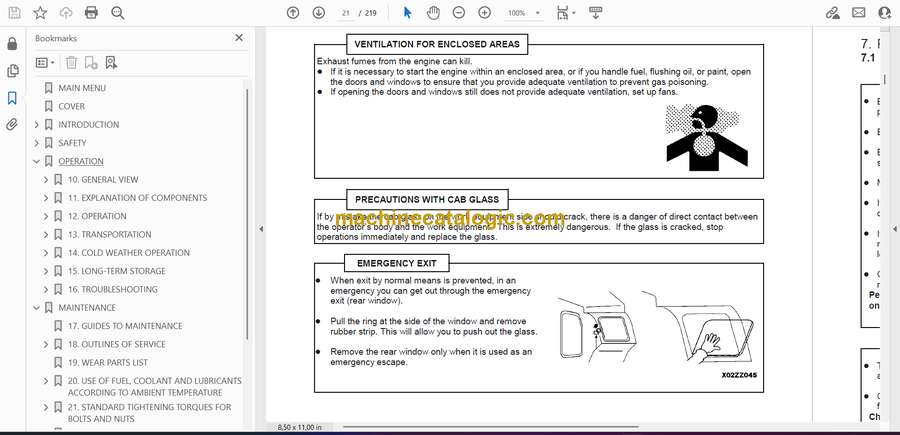
Task: Select MAINTENANCE bookmark label
Action: coord(87,308)
